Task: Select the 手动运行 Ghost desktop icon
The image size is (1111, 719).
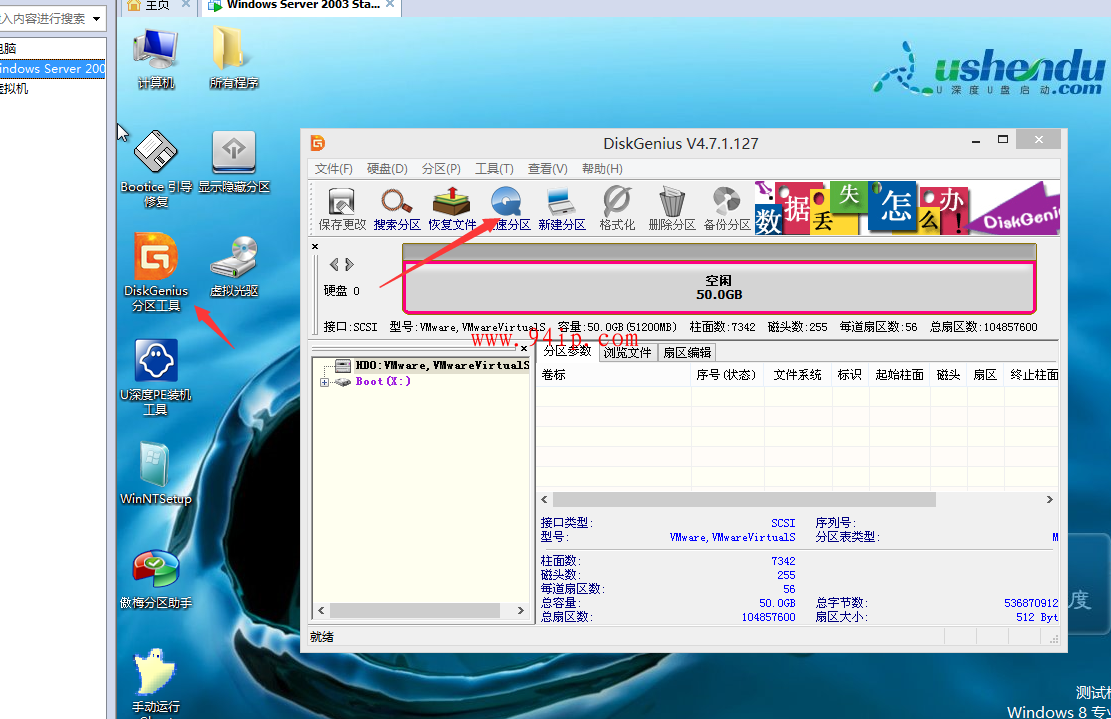Action: 156,683
